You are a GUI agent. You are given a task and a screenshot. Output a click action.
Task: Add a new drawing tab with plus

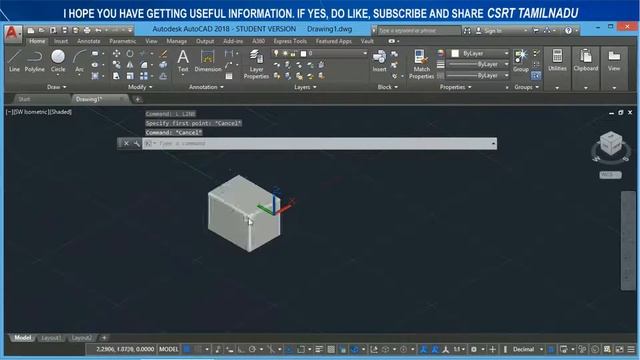pos(138,99)
